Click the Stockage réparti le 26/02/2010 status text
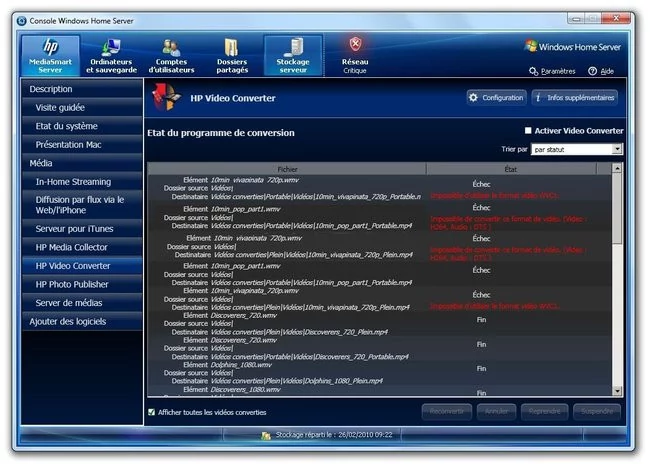The height and width of the screenshot is (468, 650). [x=334, y=435]
